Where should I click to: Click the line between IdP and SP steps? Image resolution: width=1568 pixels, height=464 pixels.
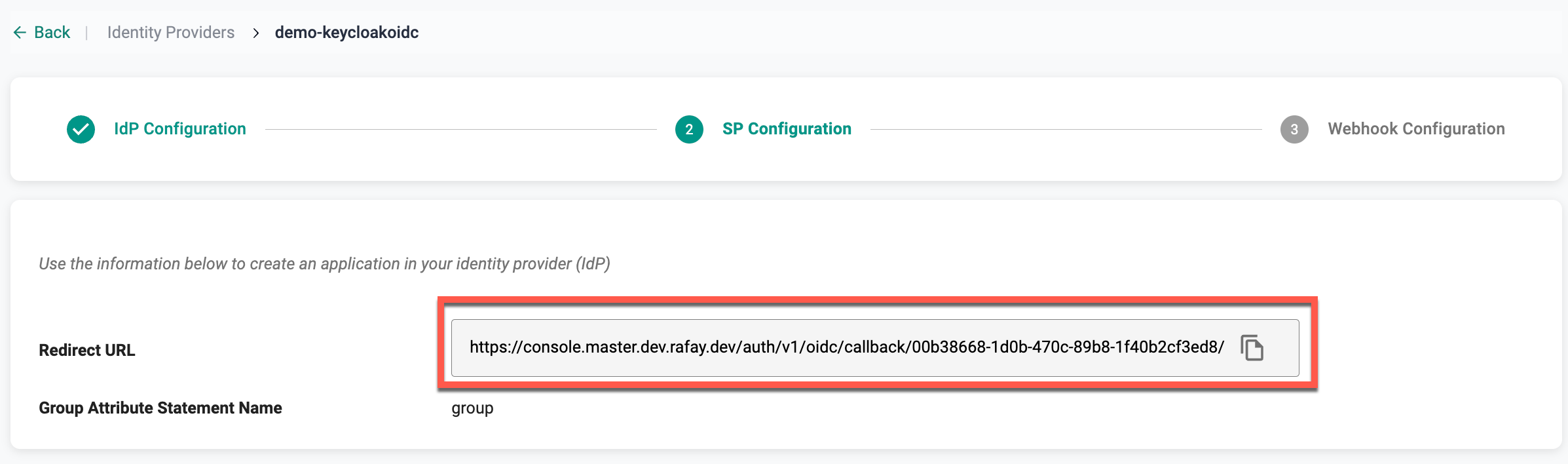click(x=460, y=130)
